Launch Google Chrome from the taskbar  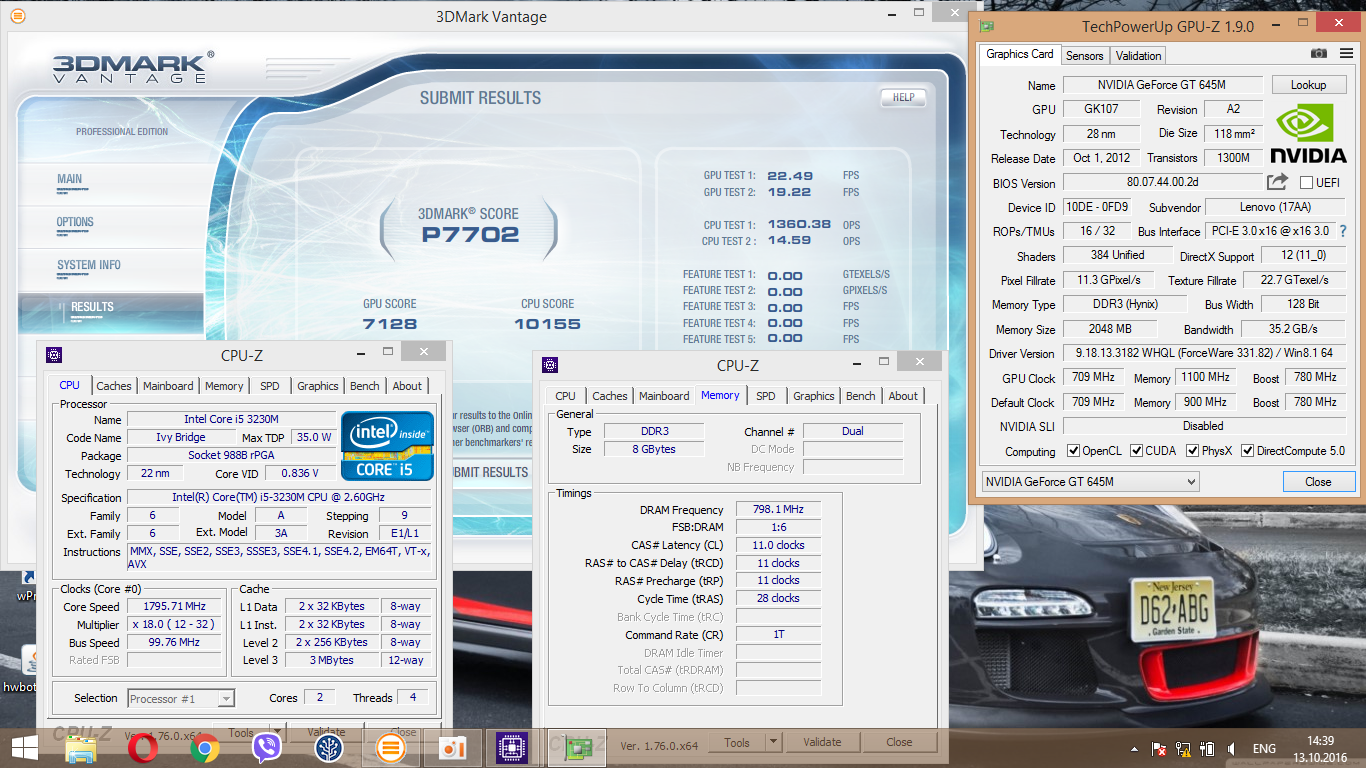click(205, 748)
